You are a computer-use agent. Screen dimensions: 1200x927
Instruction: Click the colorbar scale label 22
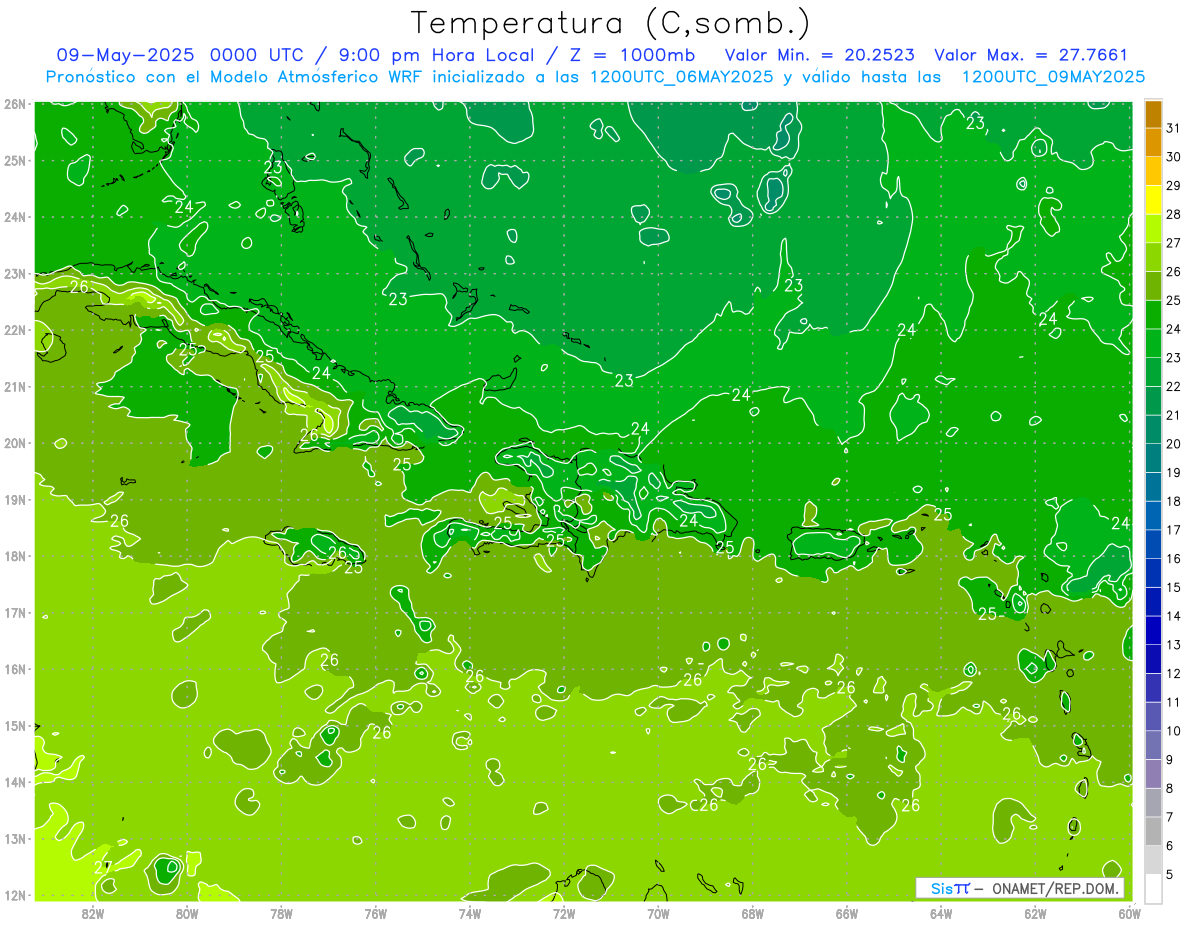(1173, 387)
